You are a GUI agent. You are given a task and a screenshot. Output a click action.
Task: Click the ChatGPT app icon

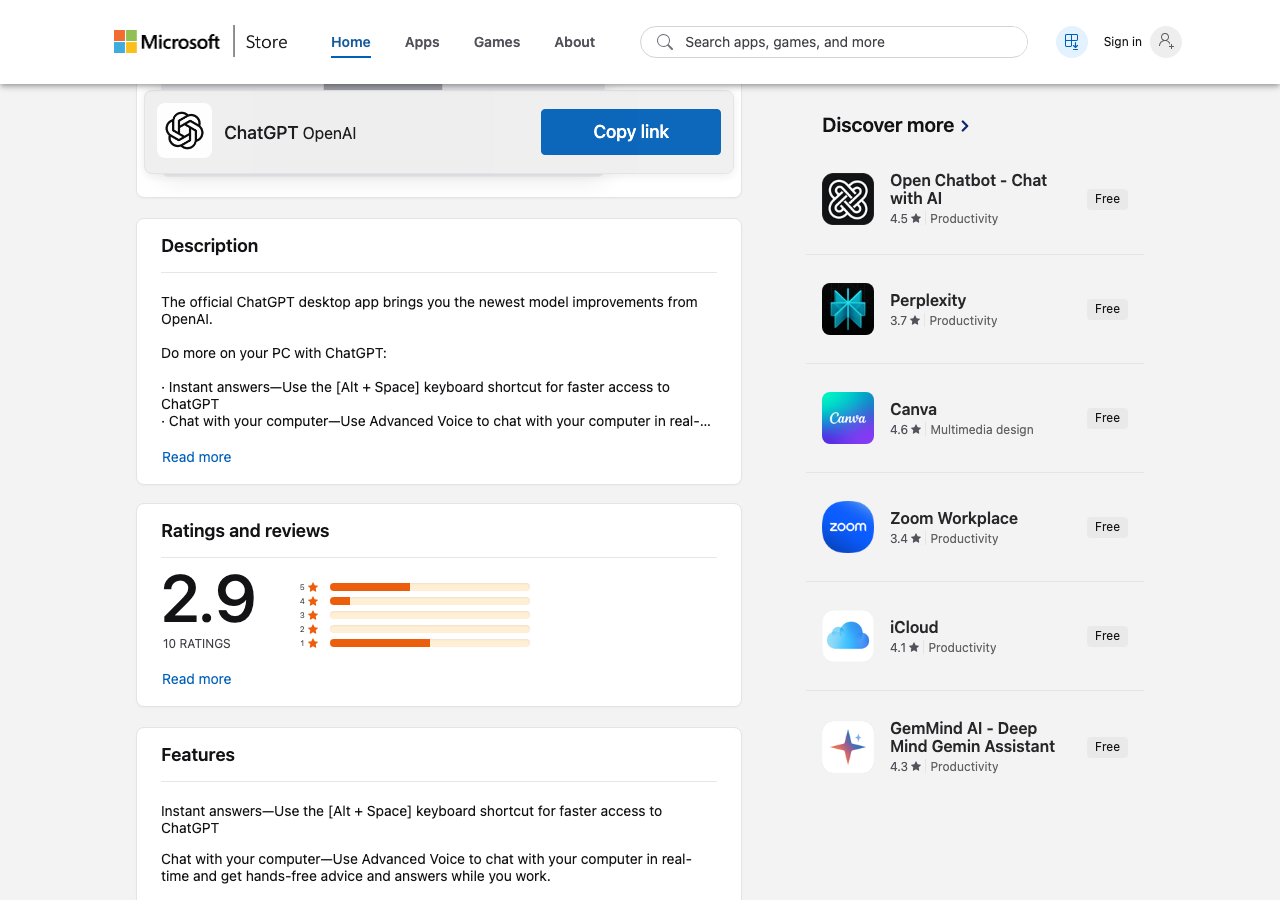[184, 131]
